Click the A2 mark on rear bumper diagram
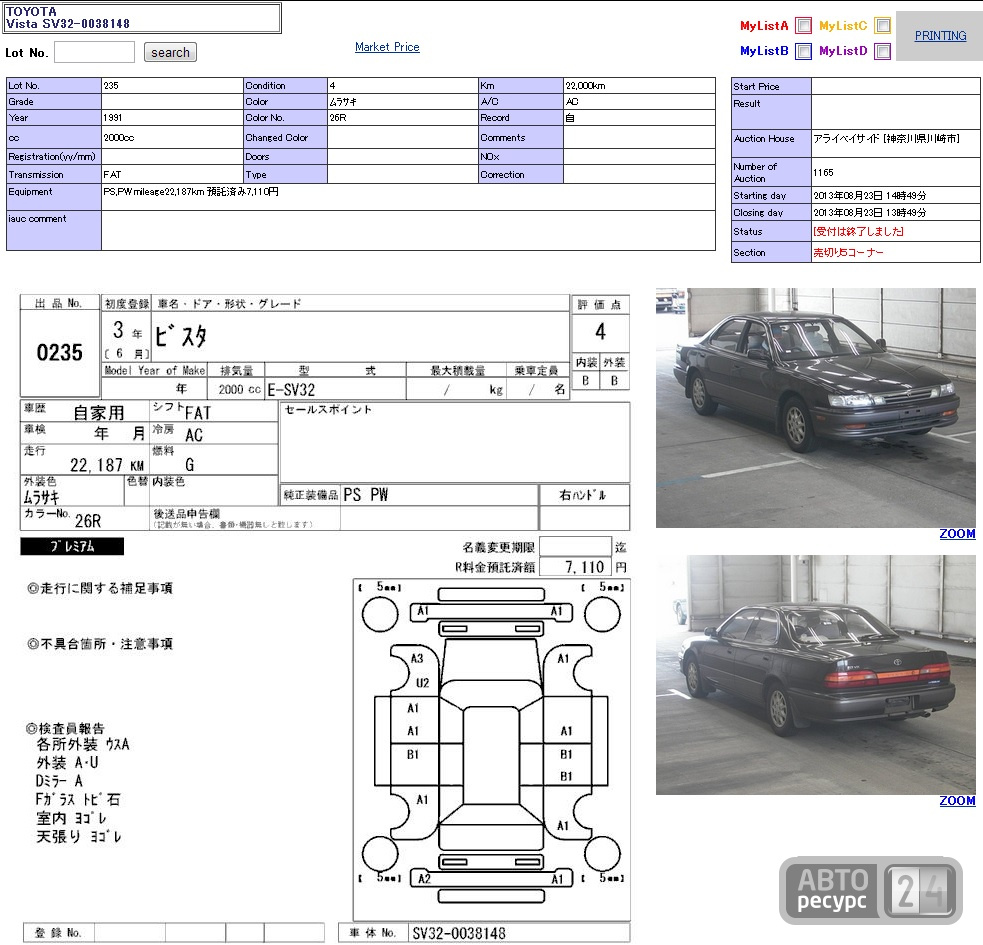983x945 pixels. point(424,879)
